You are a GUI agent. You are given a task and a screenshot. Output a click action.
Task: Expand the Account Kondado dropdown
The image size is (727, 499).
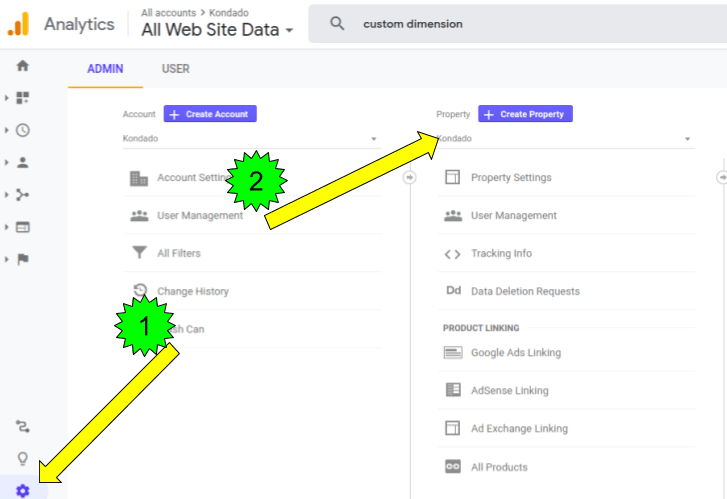coord(250,139)
